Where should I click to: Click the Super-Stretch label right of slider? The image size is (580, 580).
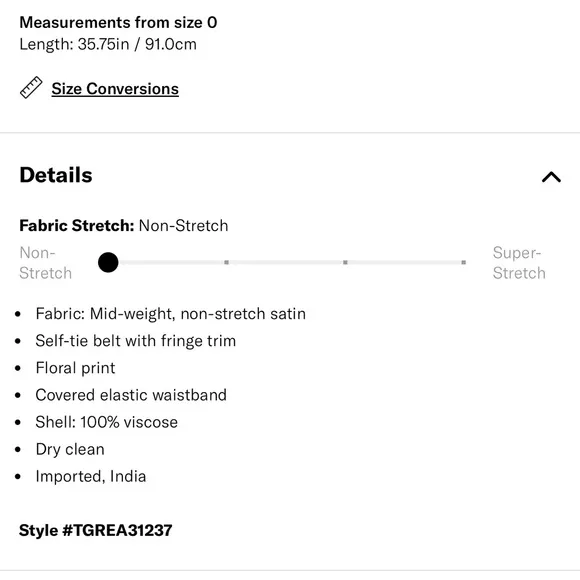[x=519, y=263]
